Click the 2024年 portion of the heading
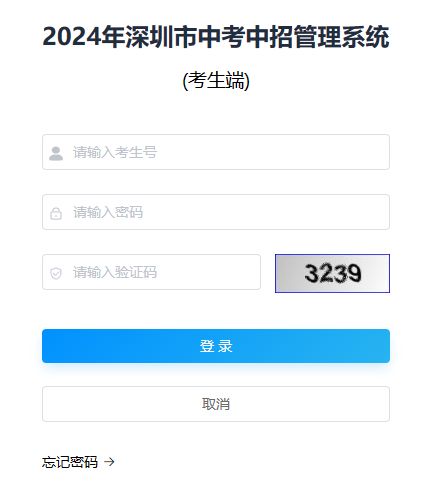 point(84,37)
